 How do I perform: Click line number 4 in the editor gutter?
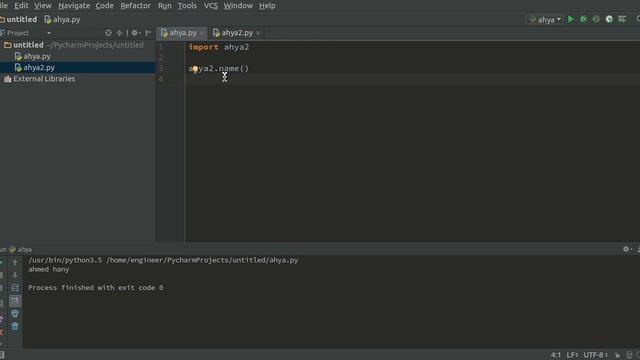click(161, 79)
